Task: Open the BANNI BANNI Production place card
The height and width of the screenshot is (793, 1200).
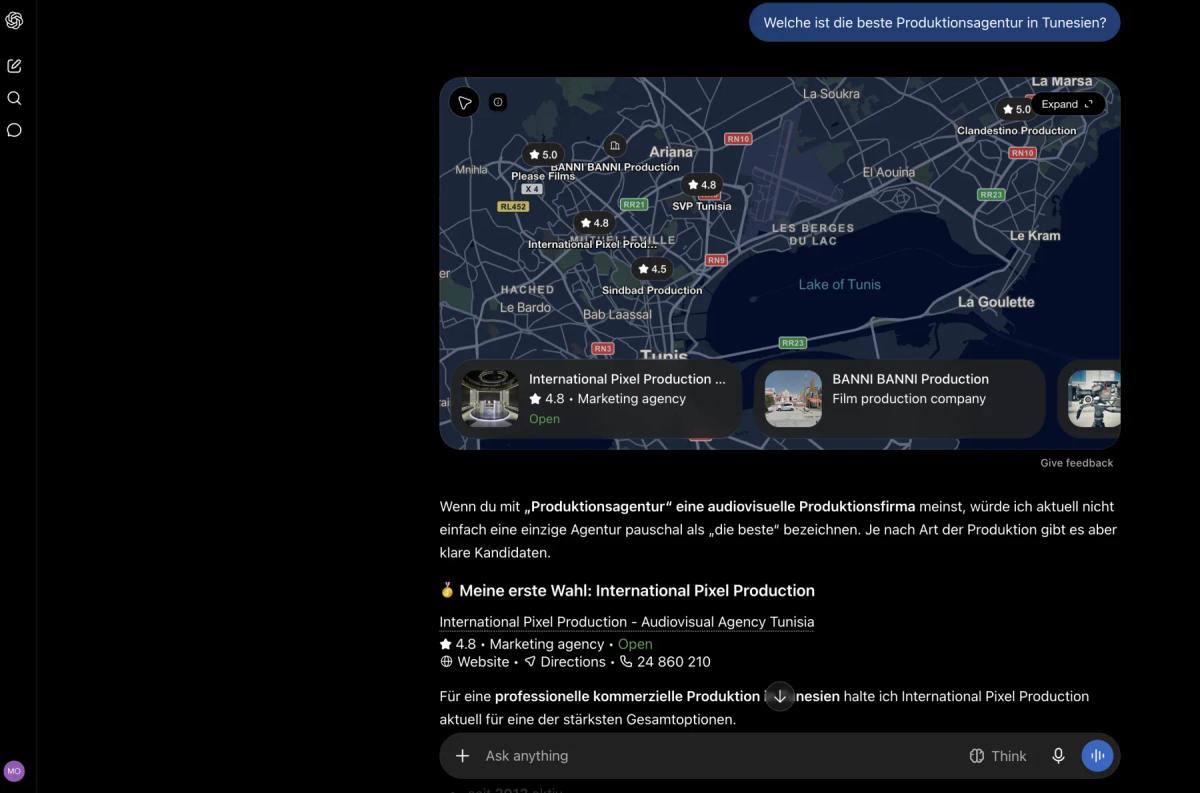Action: tap(900, 398)
